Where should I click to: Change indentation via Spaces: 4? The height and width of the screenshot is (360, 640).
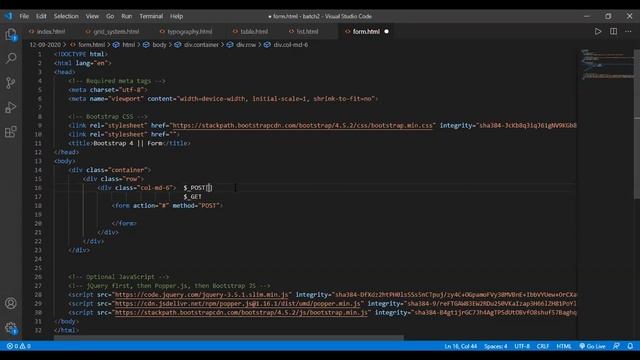tap(496, 346)
